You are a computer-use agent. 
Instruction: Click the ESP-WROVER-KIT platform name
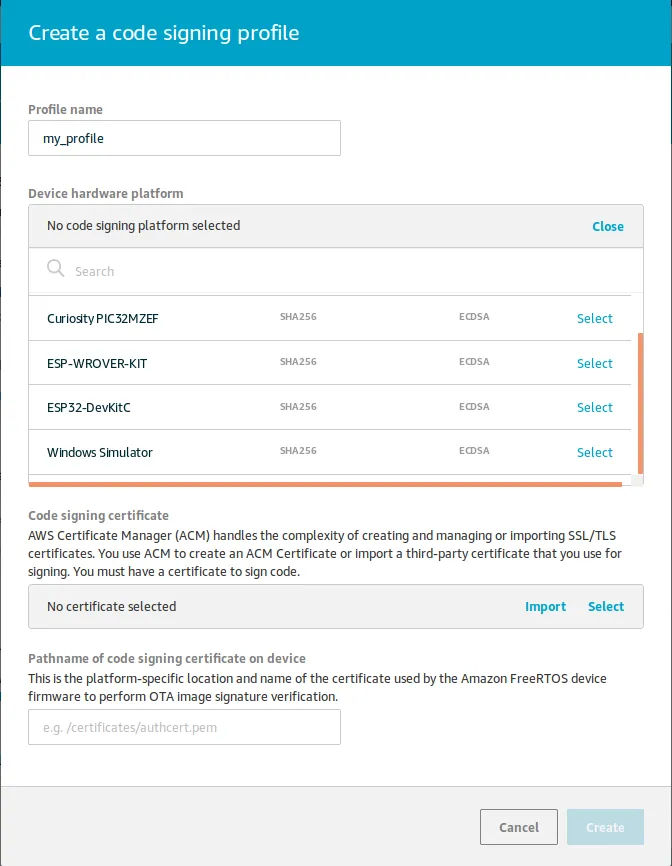coord(97,364)
